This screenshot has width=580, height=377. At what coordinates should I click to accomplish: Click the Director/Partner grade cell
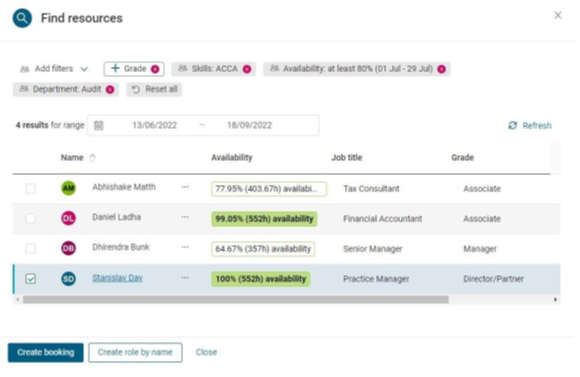point(493,279)
